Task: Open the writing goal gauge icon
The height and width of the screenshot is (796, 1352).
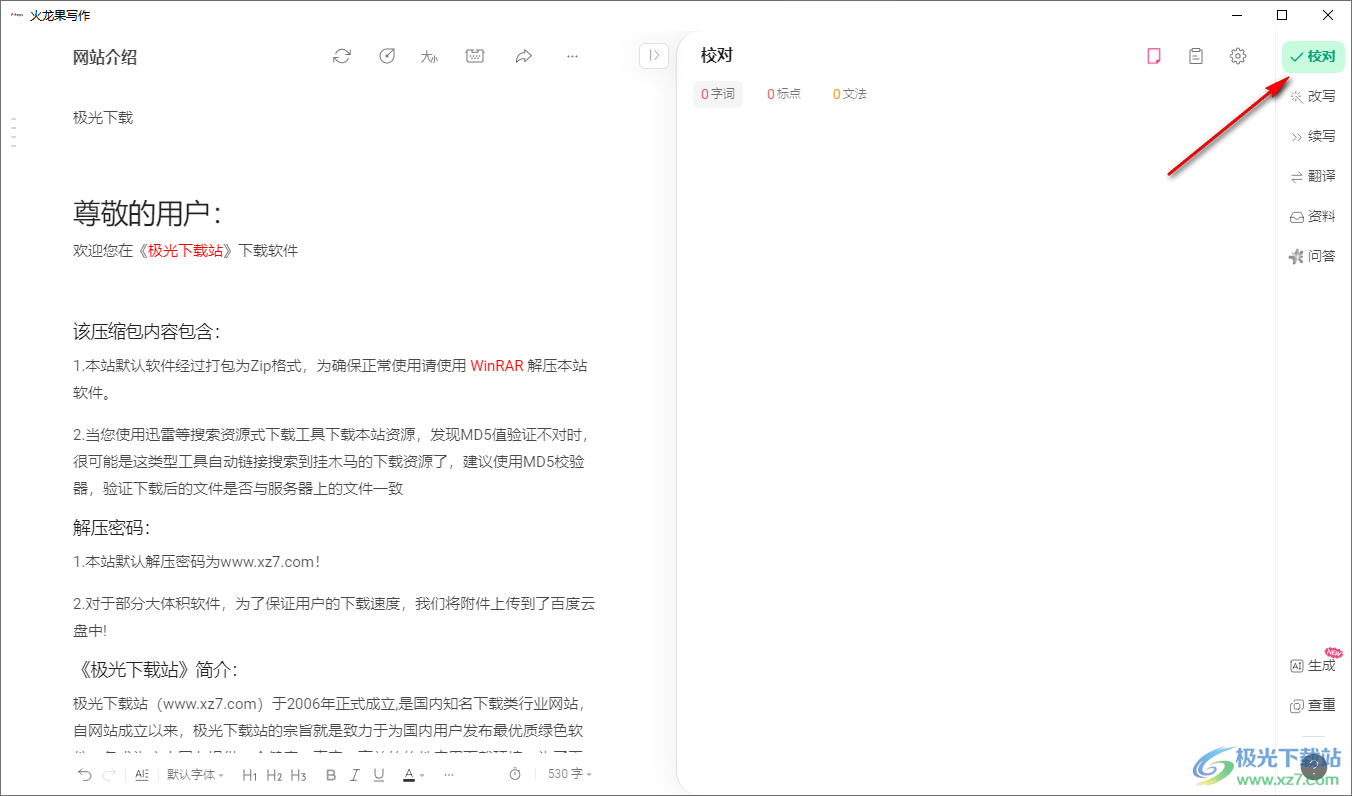Action: pos(387,56)
